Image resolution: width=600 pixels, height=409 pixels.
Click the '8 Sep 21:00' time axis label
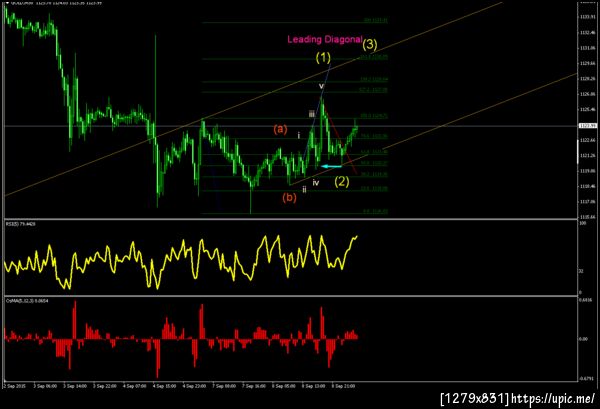click(x=343, y=386)
